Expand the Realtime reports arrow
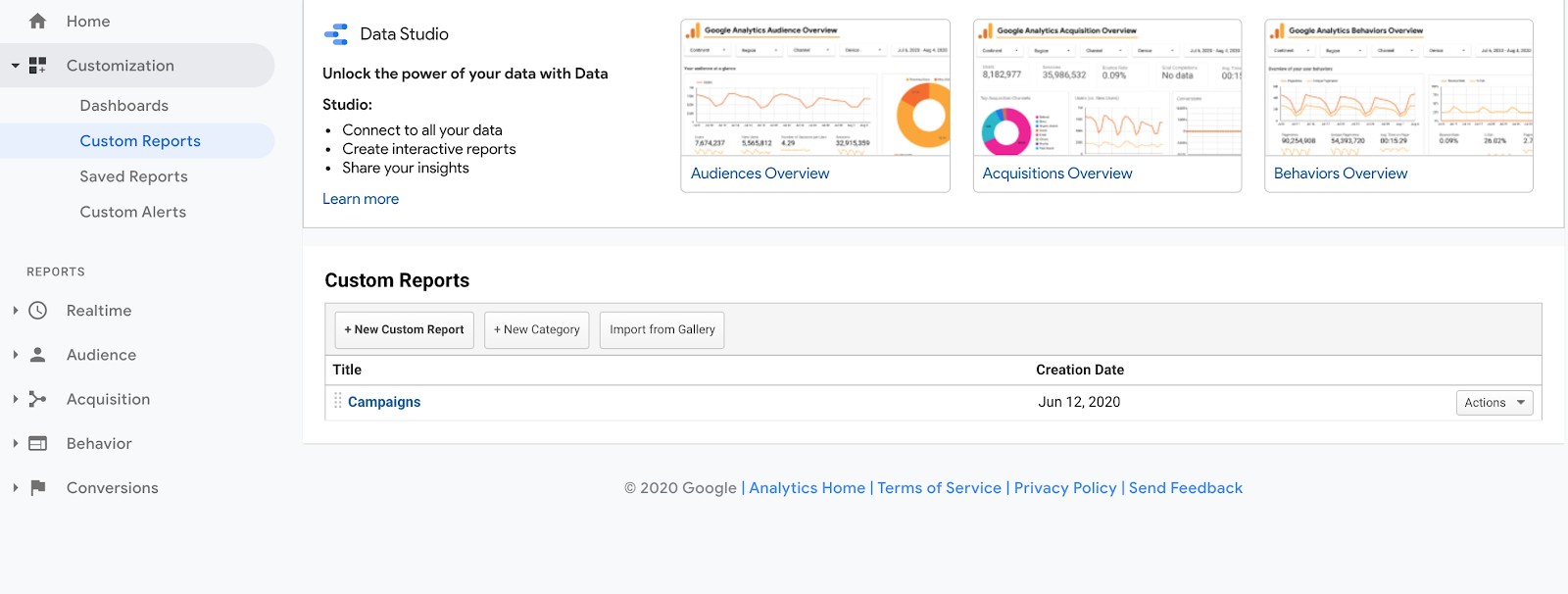This screenshot has width=1568, height=594. click(x=16, y=311)
